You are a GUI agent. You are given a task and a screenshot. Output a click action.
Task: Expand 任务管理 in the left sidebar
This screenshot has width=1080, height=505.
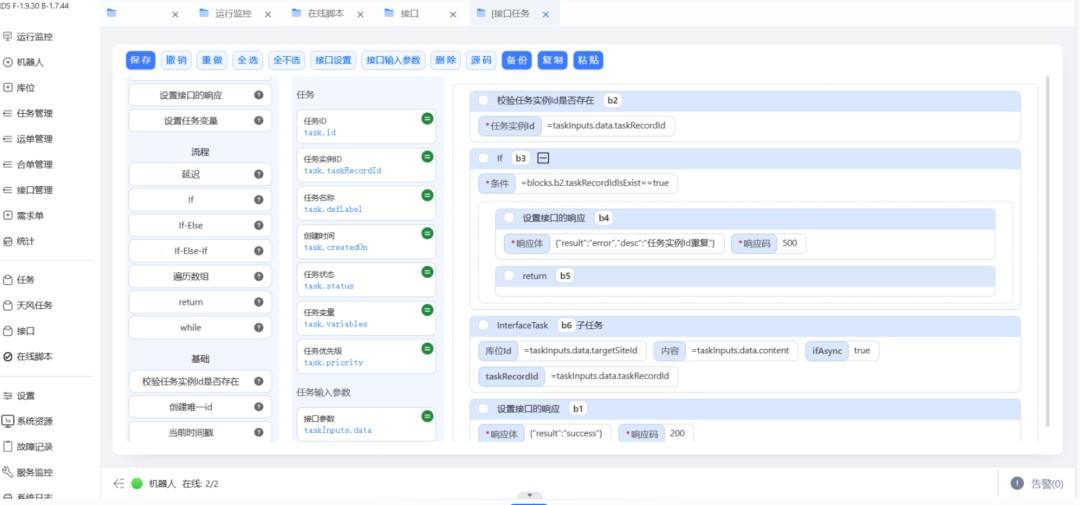[34, 113]
